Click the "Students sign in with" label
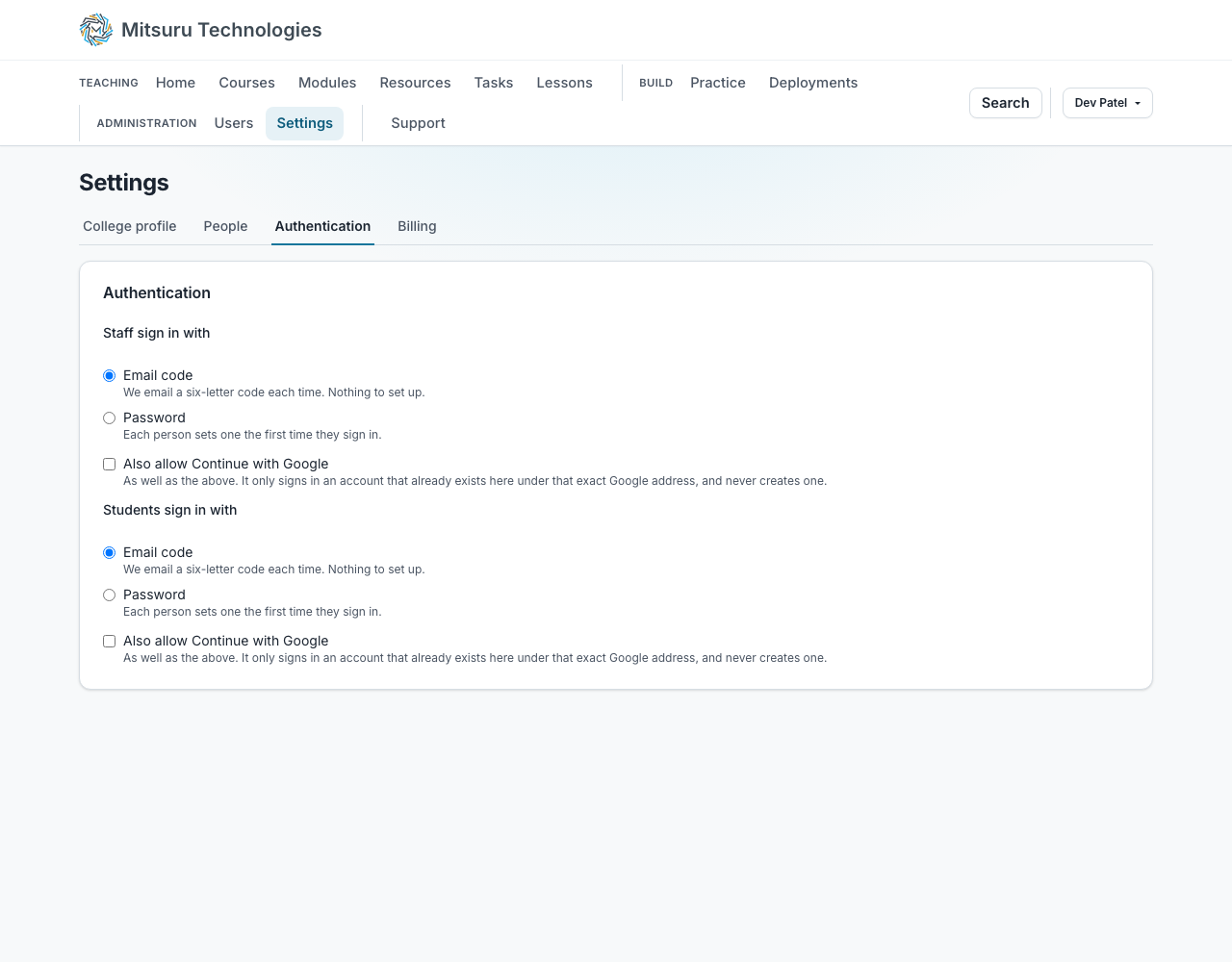 [169, 510]
